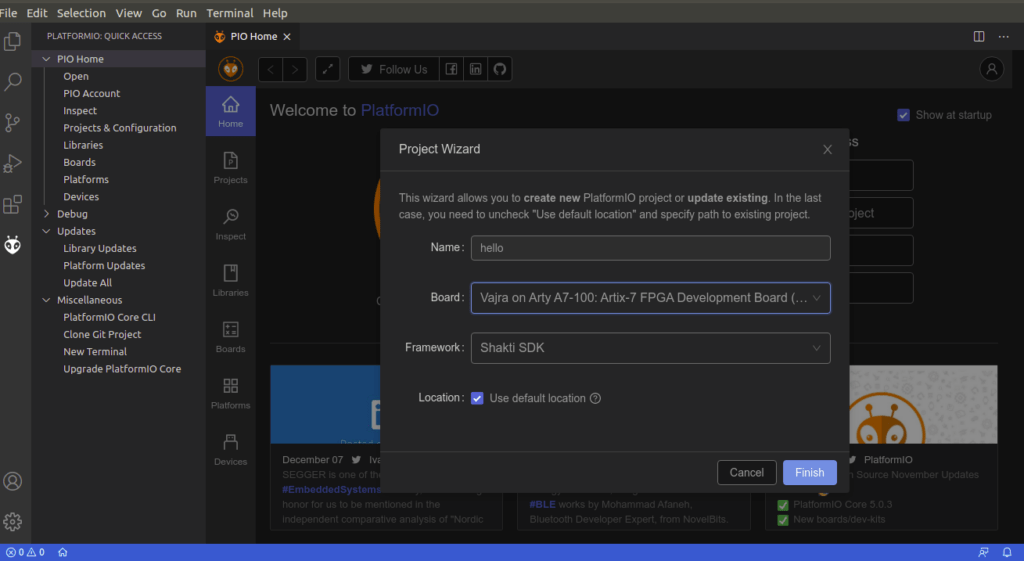This screenshot has height=561, width=1024.
Task: Select the PlatformIO alien icon in activity bar
Action: (12, 245)
